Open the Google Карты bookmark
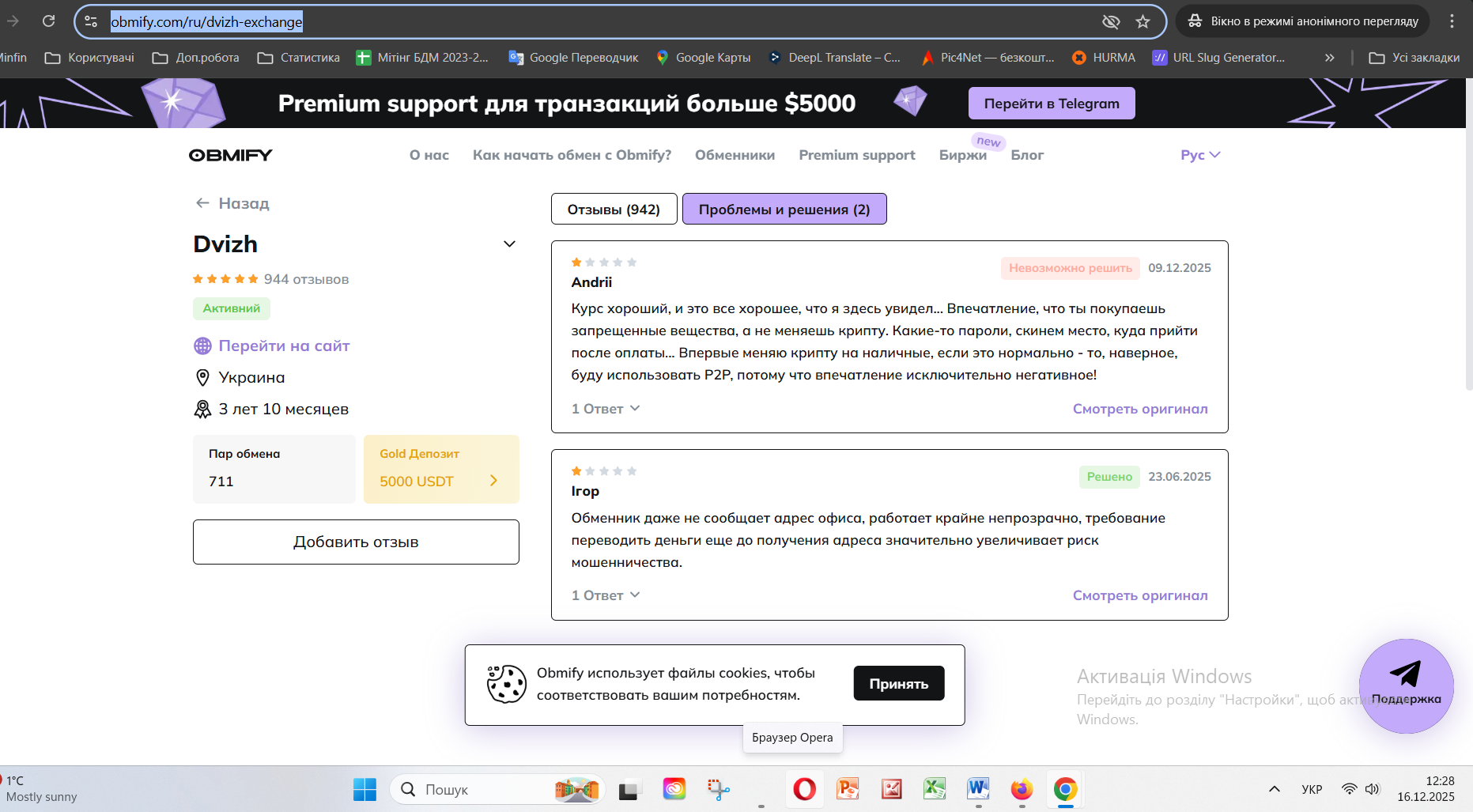 tap(703, 58)
